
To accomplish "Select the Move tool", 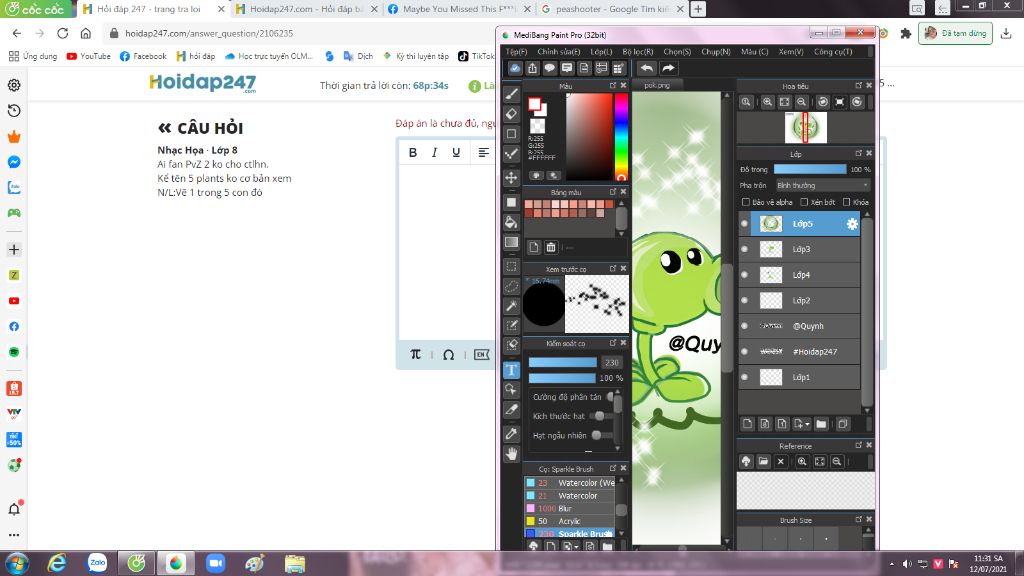I will (x=512, y=177).
